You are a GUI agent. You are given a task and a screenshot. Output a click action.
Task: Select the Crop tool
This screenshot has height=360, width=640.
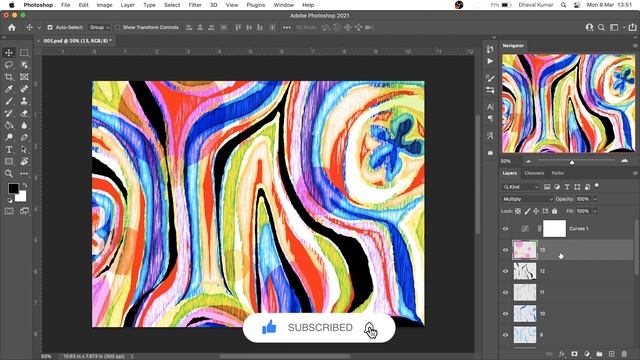[x=9, y=77]
